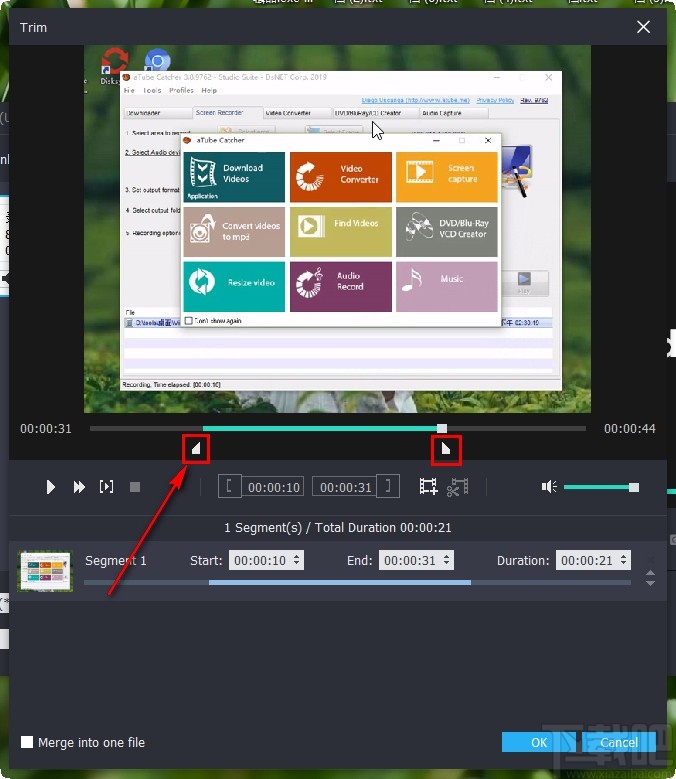This screenshot has height=779, width=676.
Task: Set trim start with left bracket button
Action: tap(229, 486)
